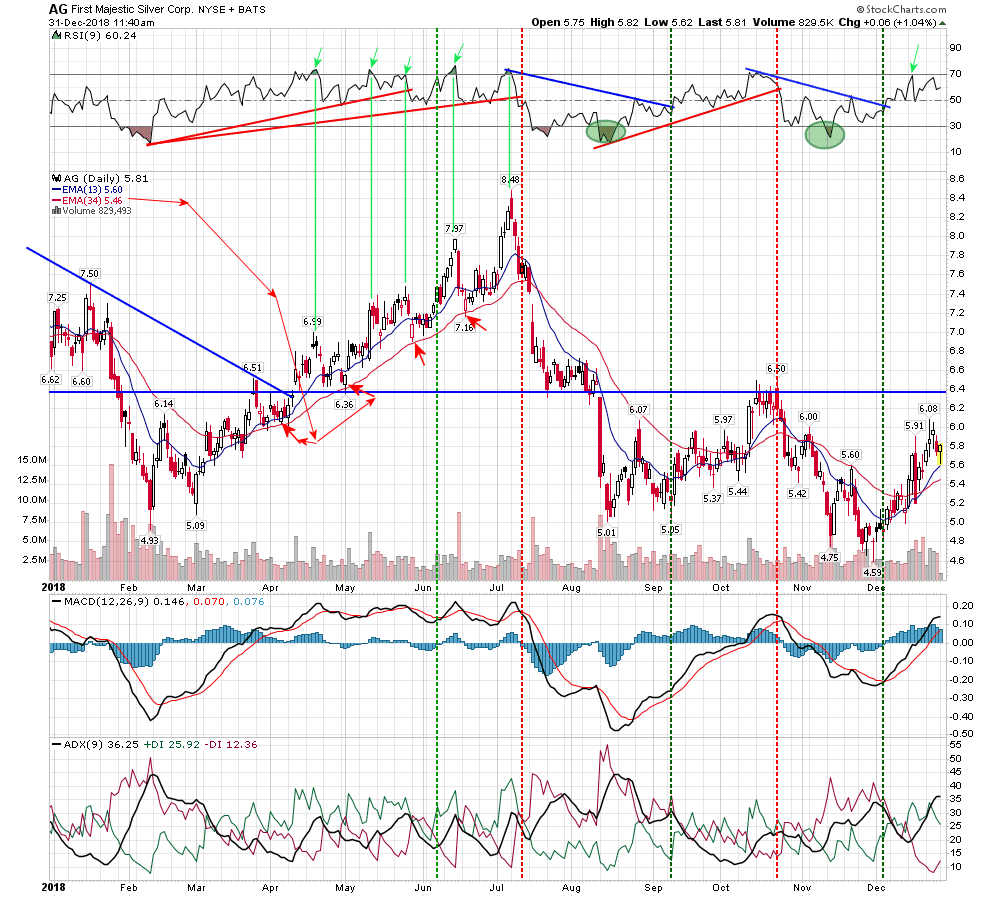Click the Volume bars legend icon
990x897 pixels.
click(54, 210)
